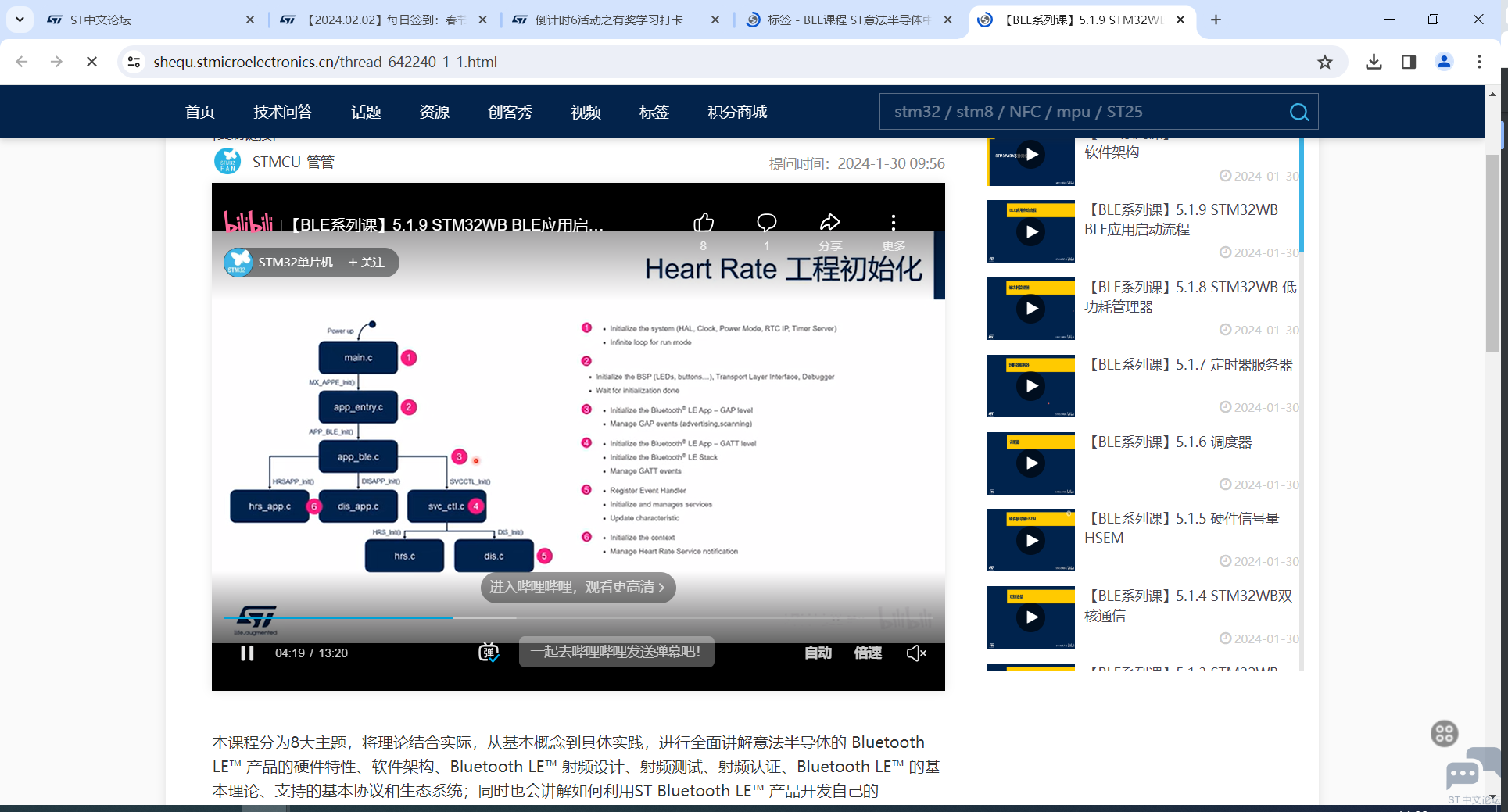Viewport: 1508px width, 812px height.
Task: Click the danmaku input field
Action: pyautogui.click(x=617, y=652)
